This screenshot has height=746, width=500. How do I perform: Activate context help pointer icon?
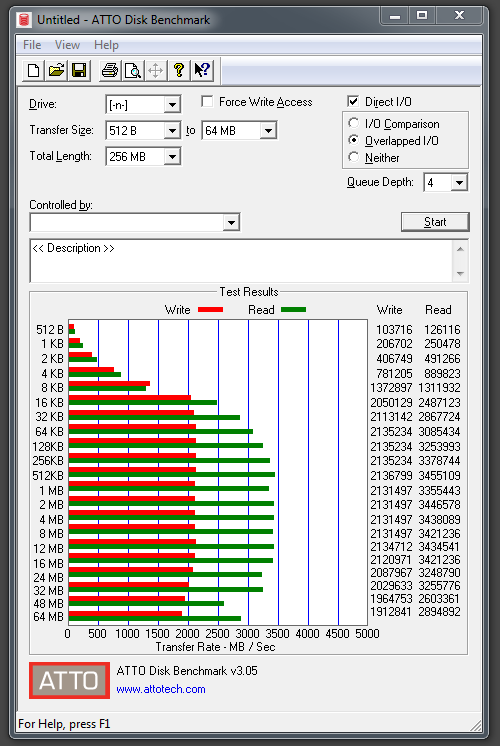[202, 71]
